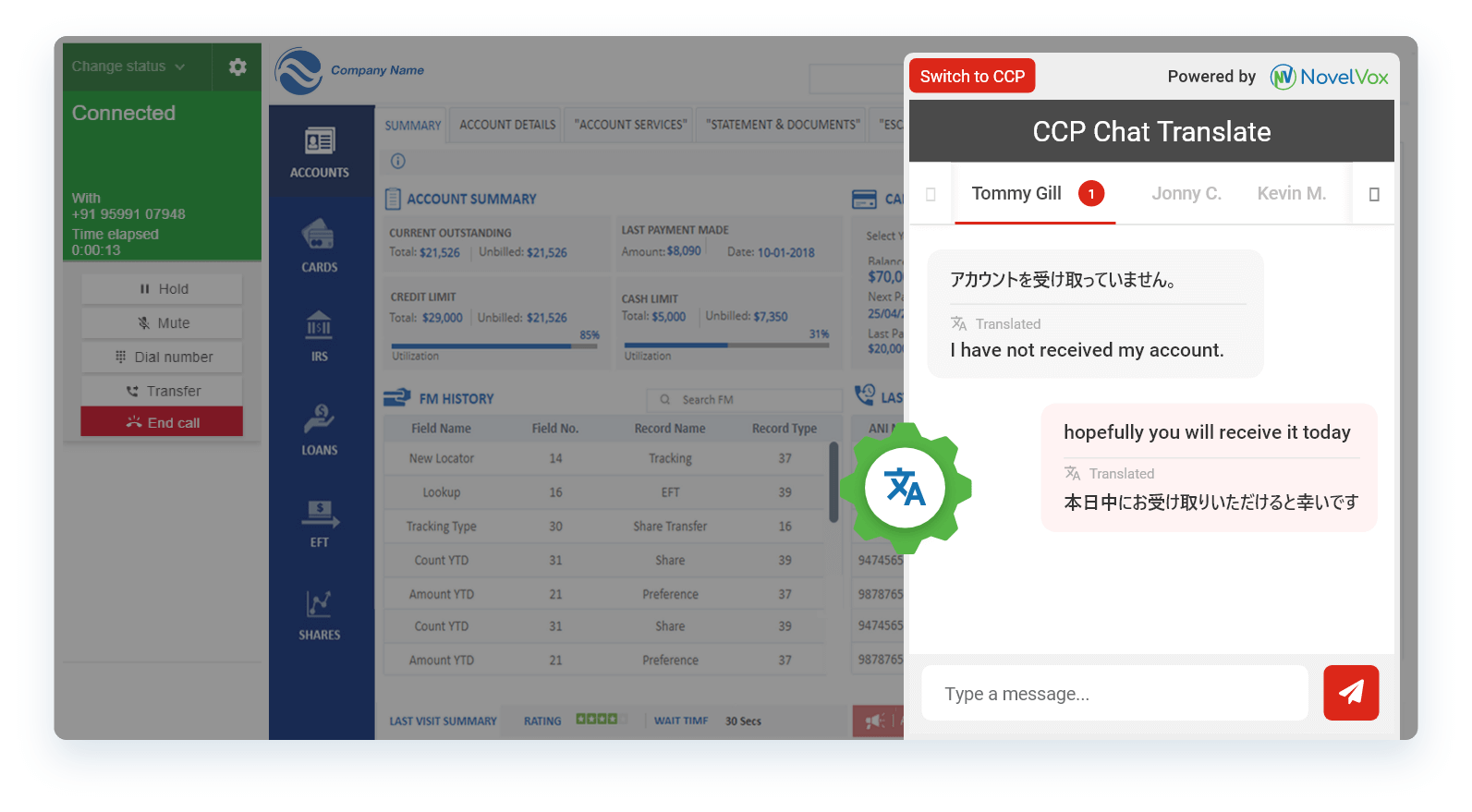
Task: Click the Switch to CCP button
Action: pyautogui.click(x=972, y=77)
